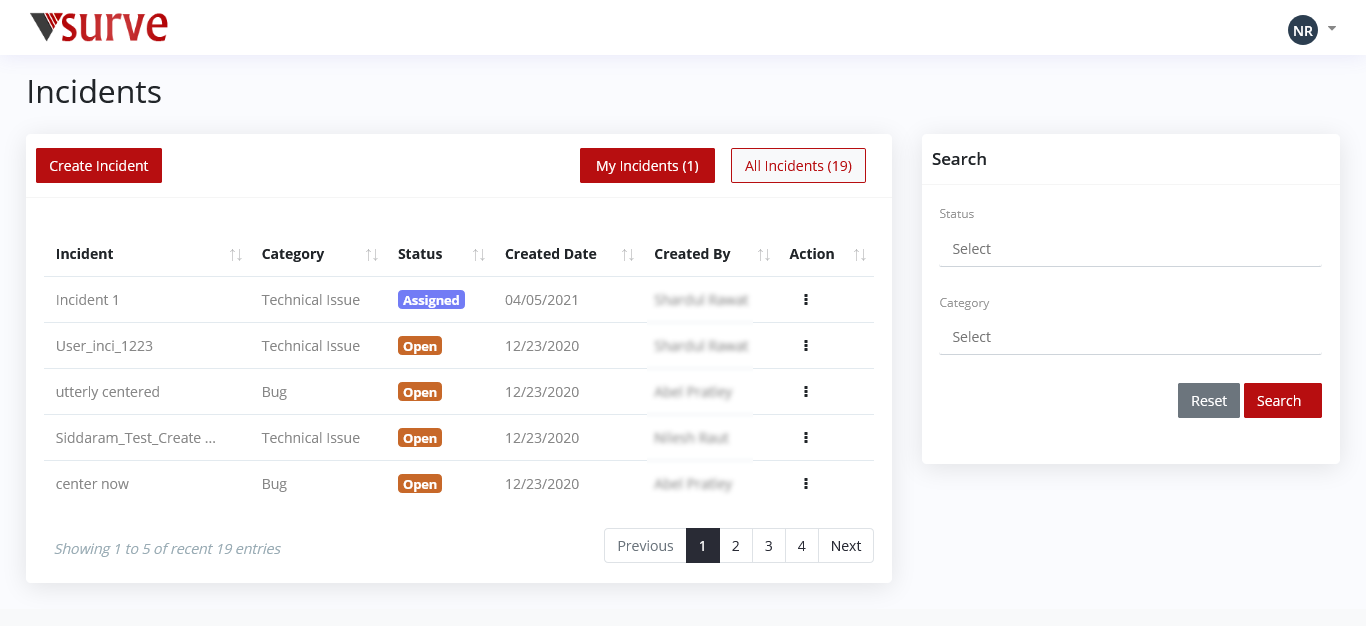Viewport: 1366px width, 626px height.
Task: Click the 'center now' incident name
Action: [x=92, y=484]
